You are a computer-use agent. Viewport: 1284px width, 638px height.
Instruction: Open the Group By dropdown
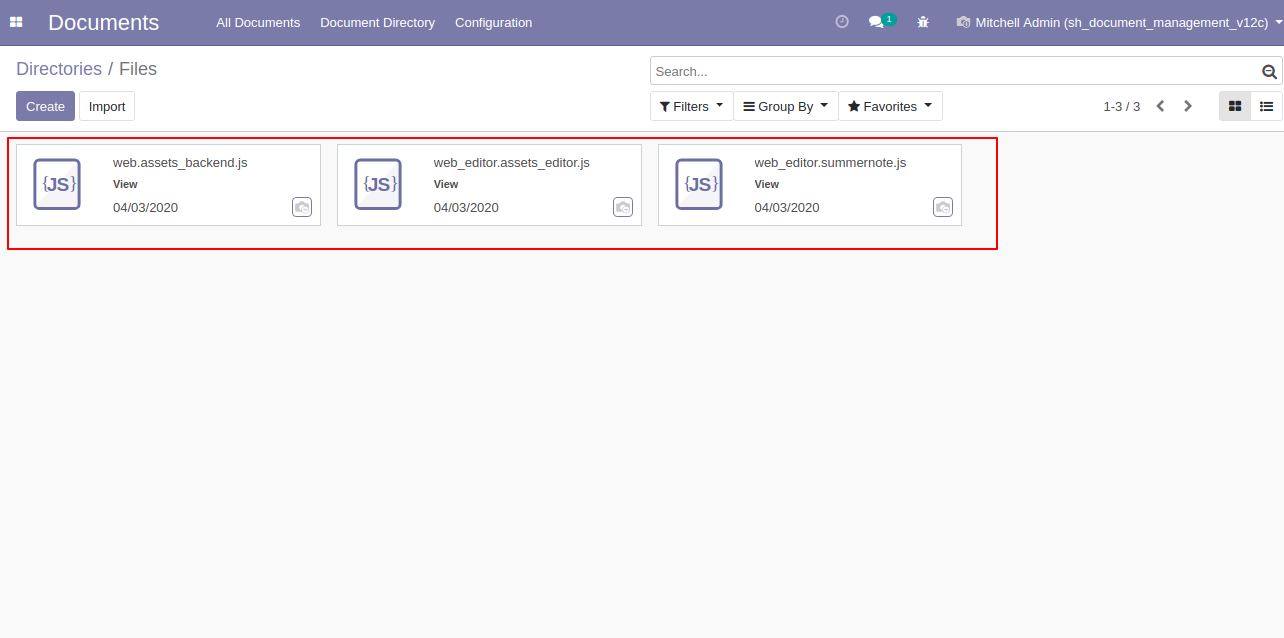click(785, 106)
